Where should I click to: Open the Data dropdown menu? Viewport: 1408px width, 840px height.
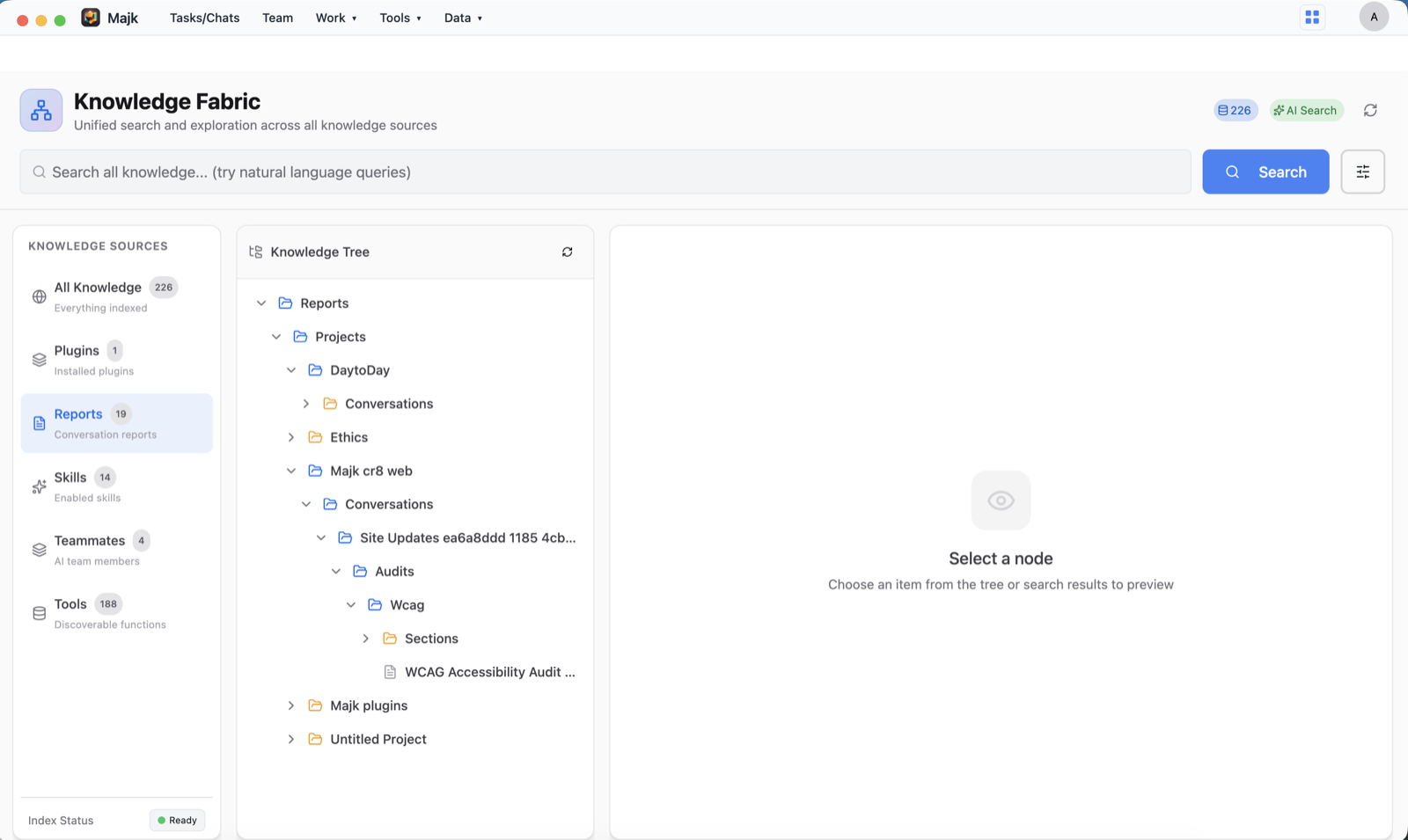463,18
